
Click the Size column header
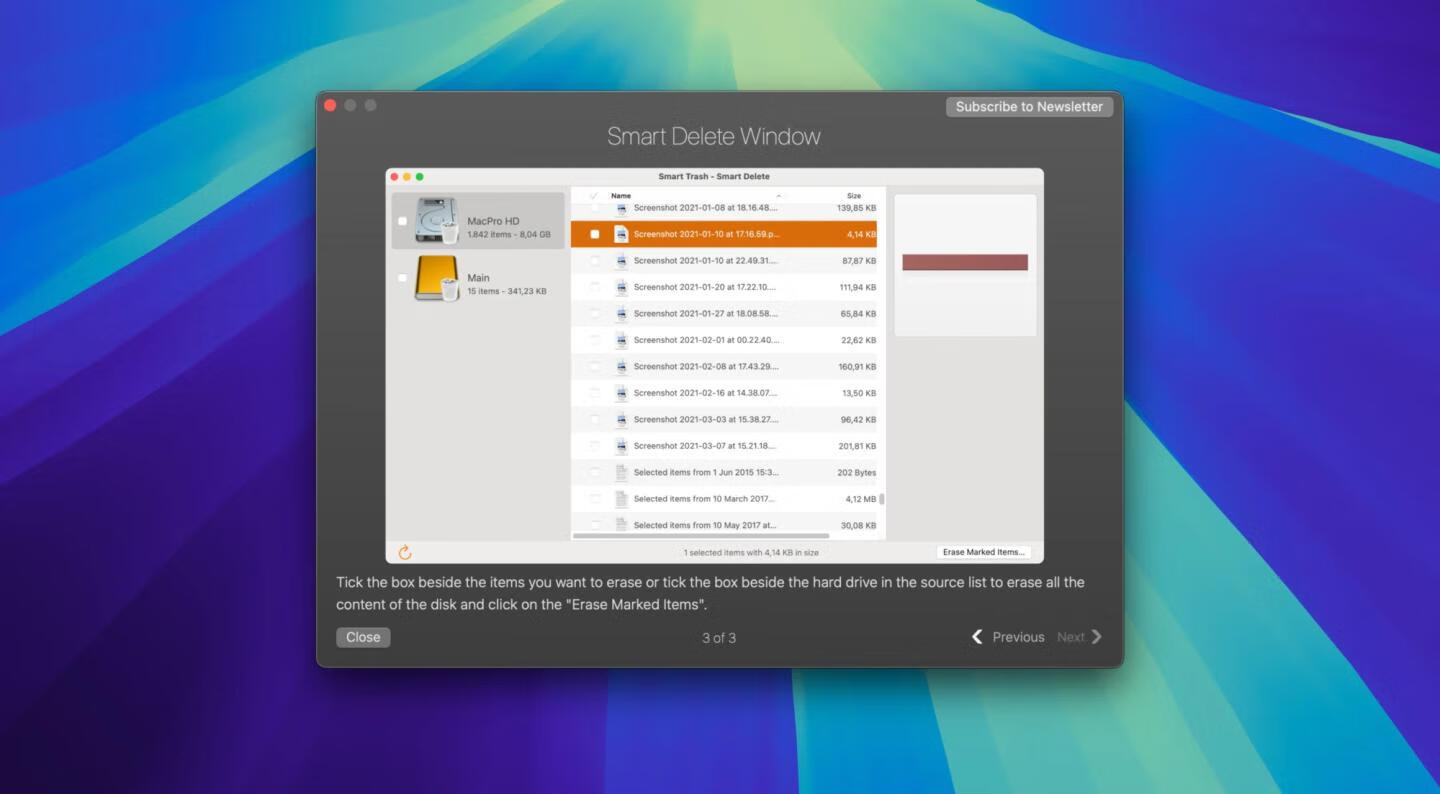[853, 196]
